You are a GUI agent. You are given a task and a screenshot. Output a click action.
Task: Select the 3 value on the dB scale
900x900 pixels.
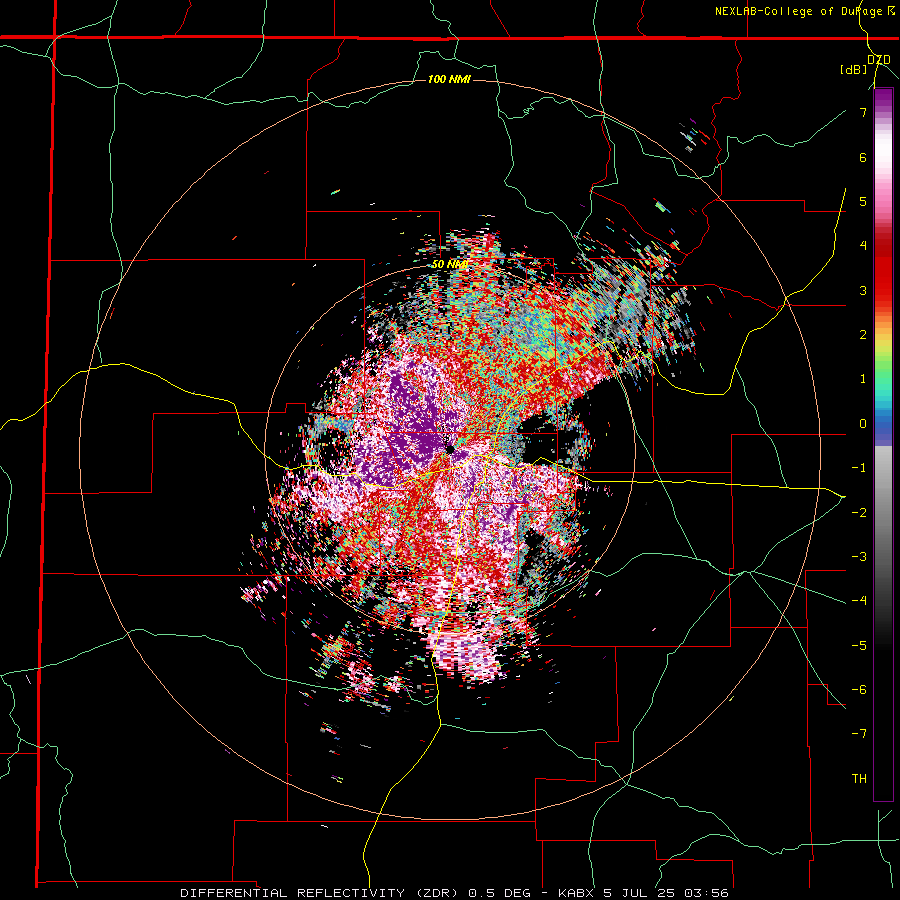pos(863,290)
